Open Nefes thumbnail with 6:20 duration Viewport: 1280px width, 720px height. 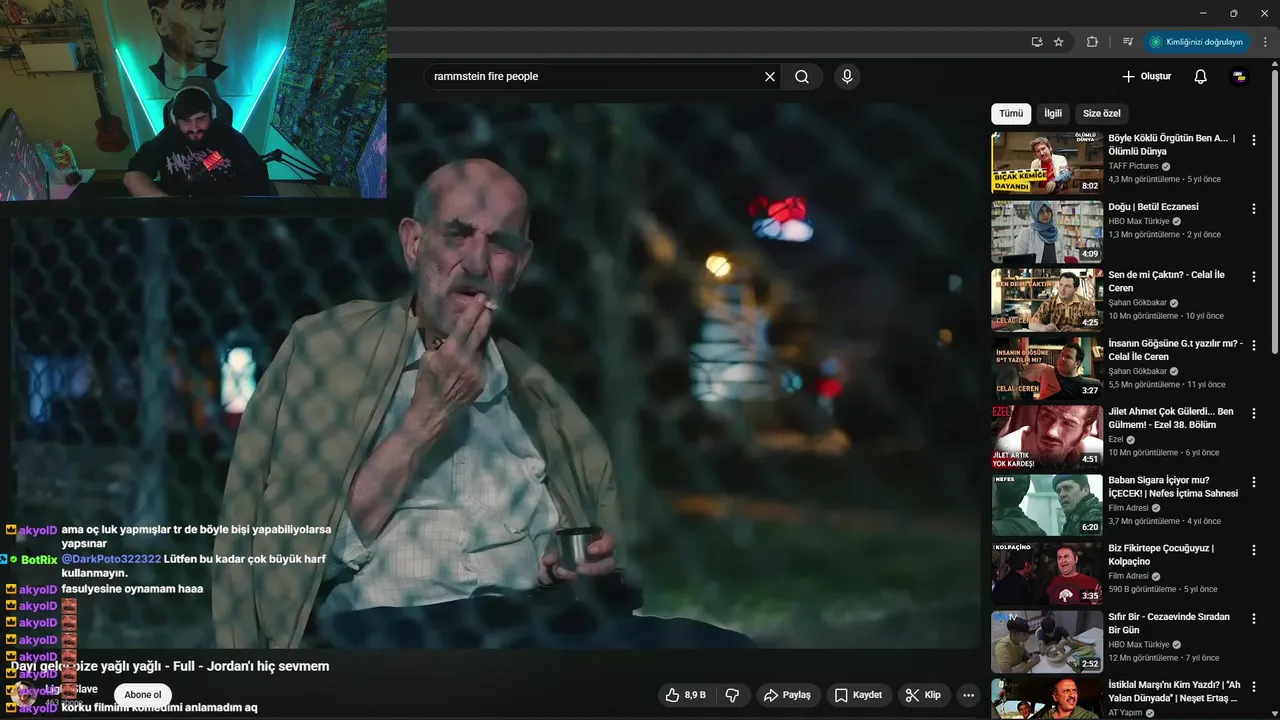1047,504
